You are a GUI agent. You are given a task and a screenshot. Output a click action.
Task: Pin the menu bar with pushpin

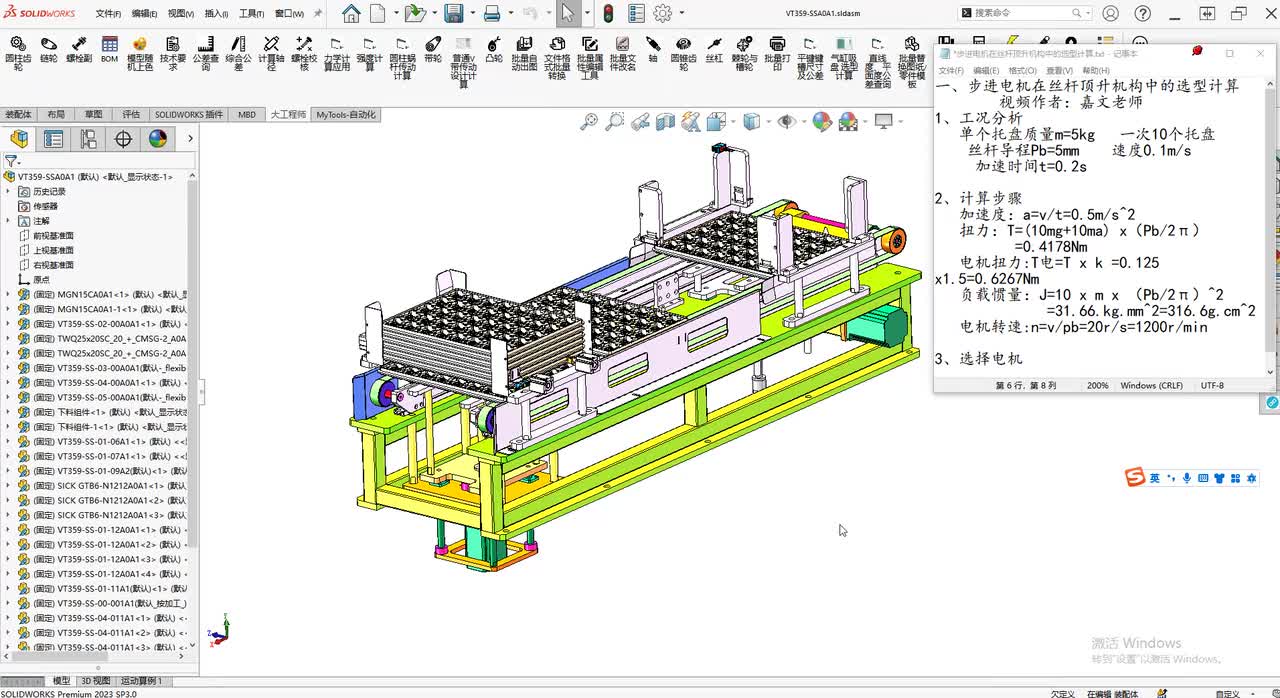pos(318,14)
